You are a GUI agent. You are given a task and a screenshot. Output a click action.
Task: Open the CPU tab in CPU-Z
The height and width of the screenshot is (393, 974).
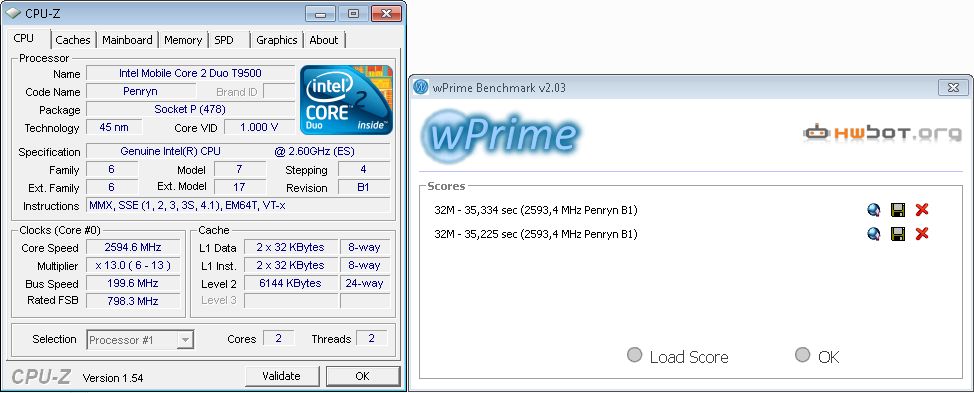24,38
